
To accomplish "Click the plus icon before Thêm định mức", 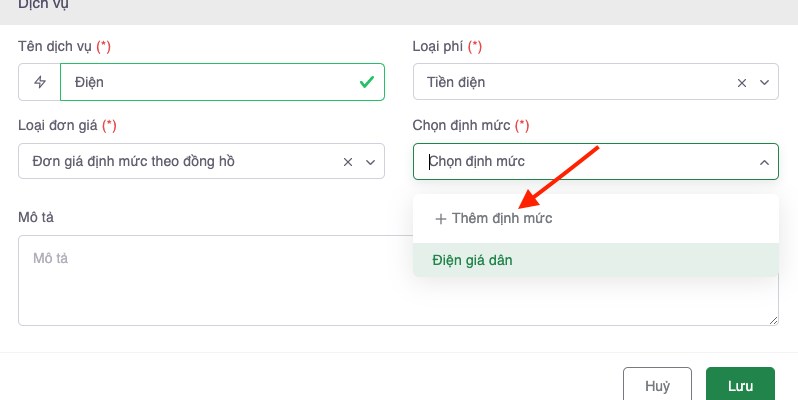I will coord(441,218).
